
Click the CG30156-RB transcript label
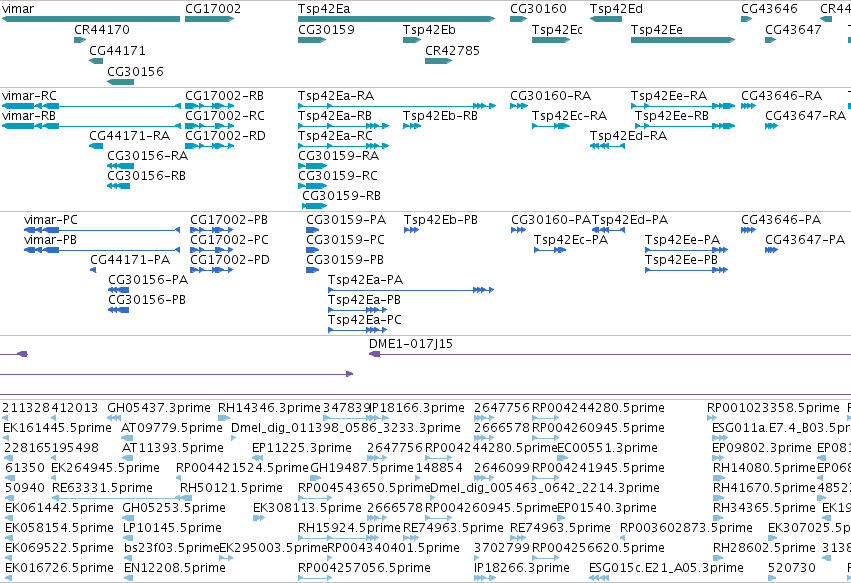[x=147, y=176]
